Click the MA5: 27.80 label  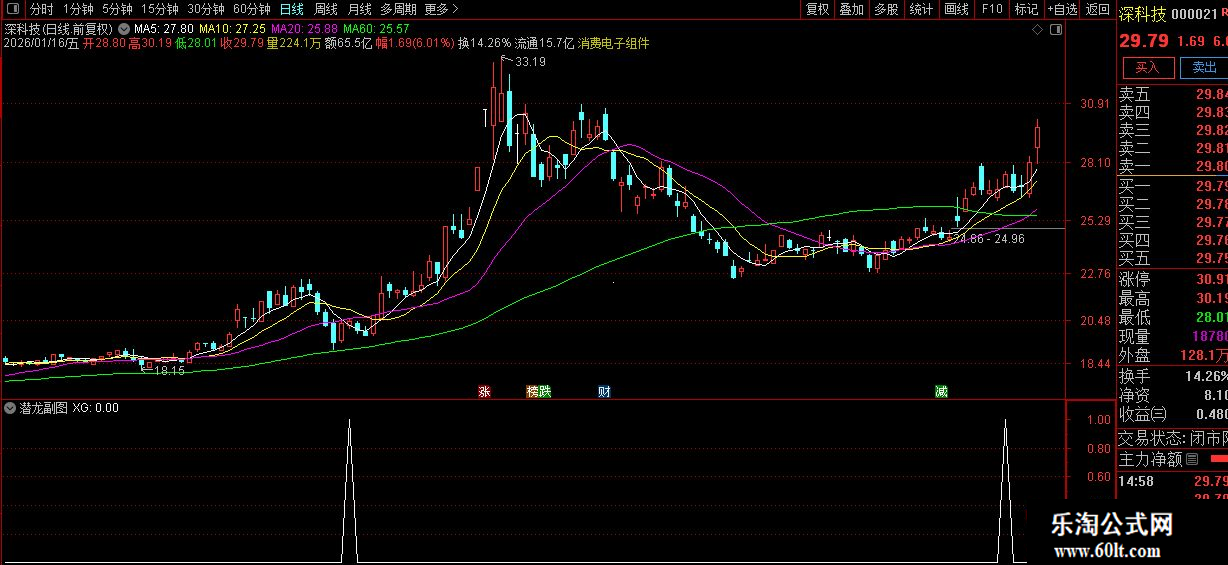[163, 29]
